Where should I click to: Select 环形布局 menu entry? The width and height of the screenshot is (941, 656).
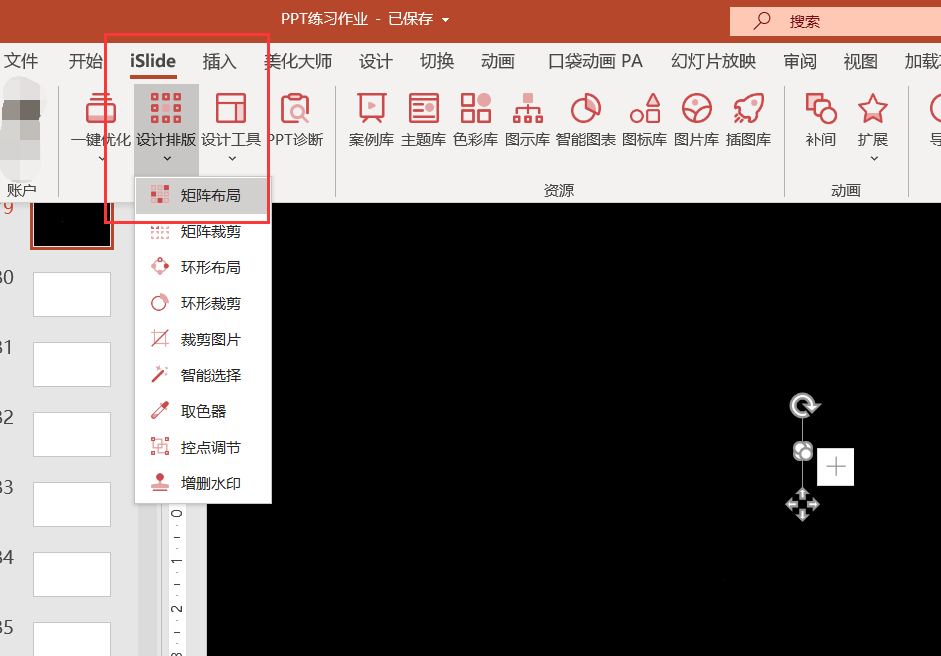202,267
